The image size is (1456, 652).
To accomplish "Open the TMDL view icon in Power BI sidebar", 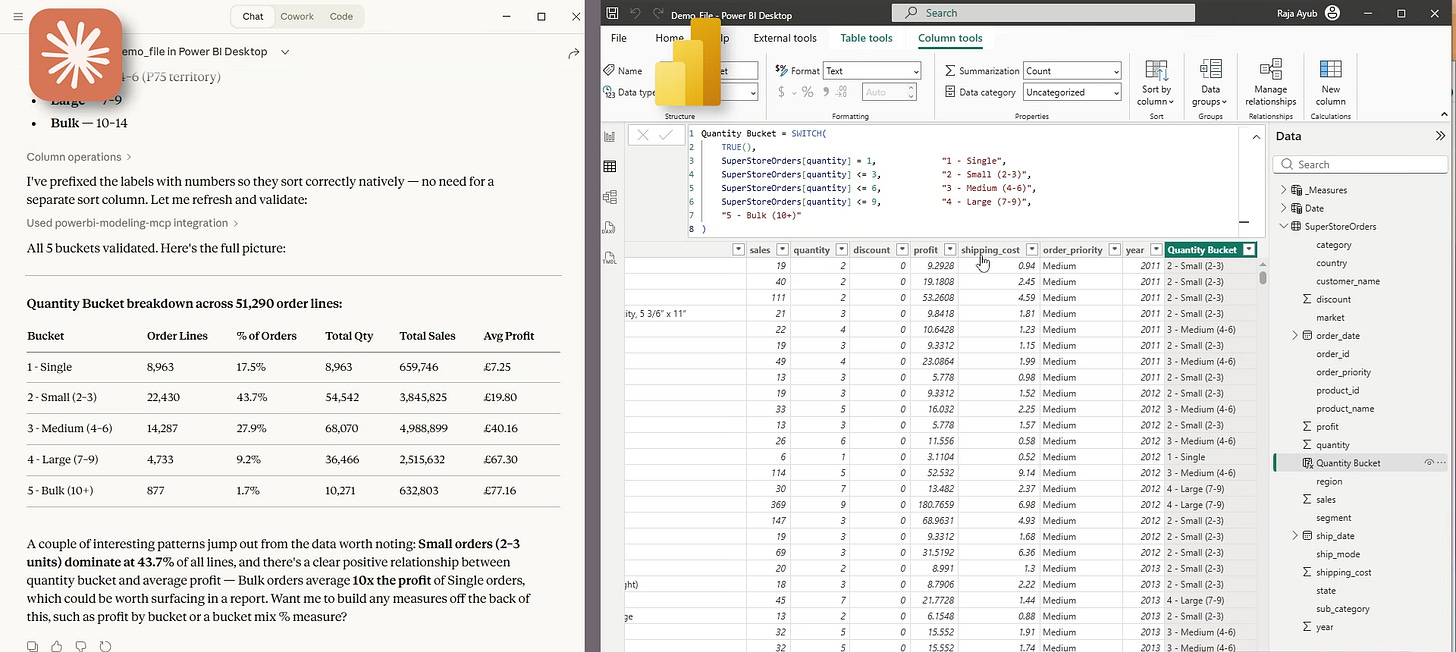I will tap(610, 258).
